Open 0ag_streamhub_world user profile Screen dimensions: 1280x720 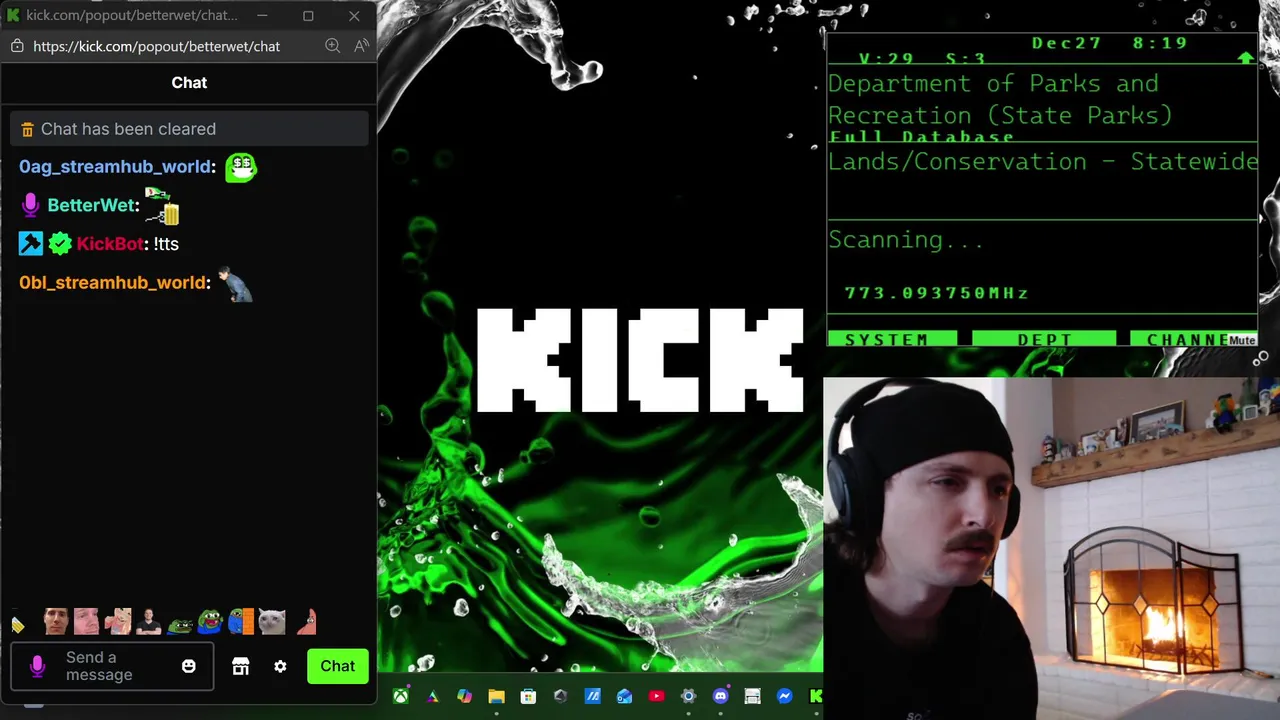[117, 167]
